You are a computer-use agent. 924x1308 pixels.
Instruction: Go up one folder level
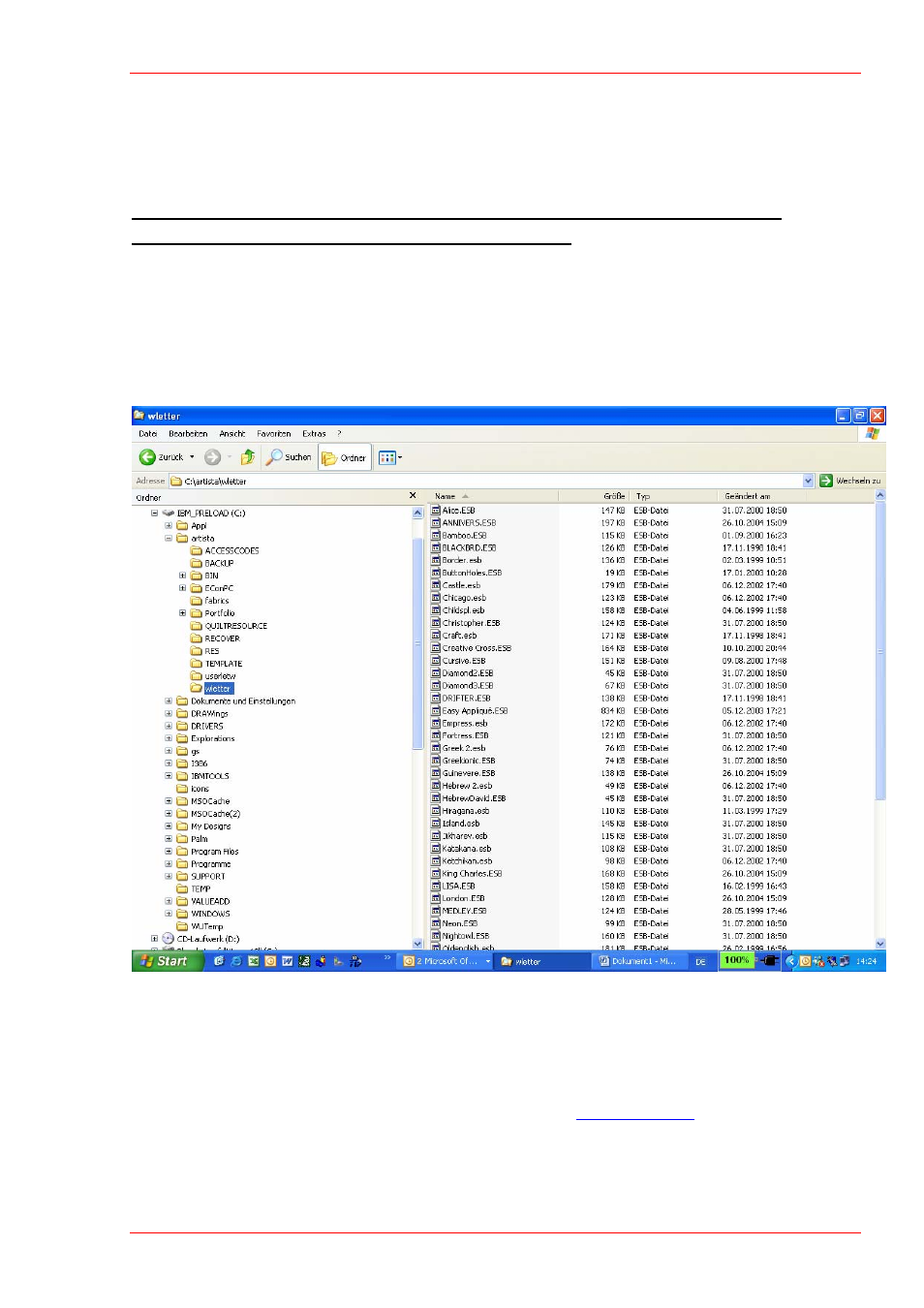[248, 457]
